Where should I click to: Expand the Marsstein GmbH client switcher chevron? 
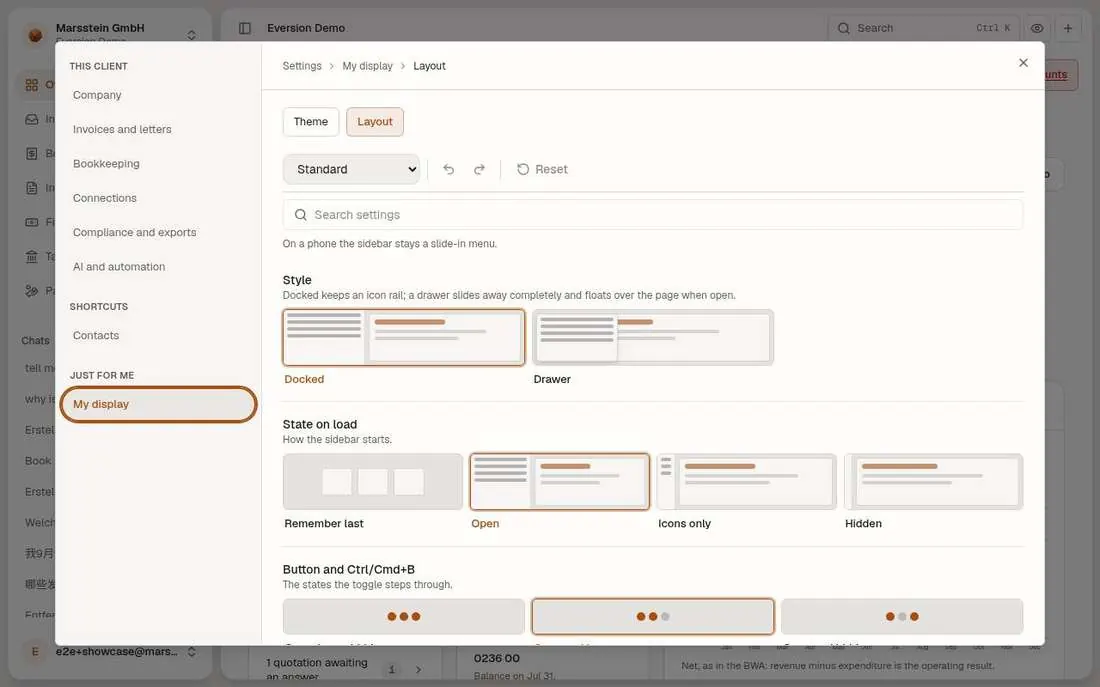[x=192, y=34]
